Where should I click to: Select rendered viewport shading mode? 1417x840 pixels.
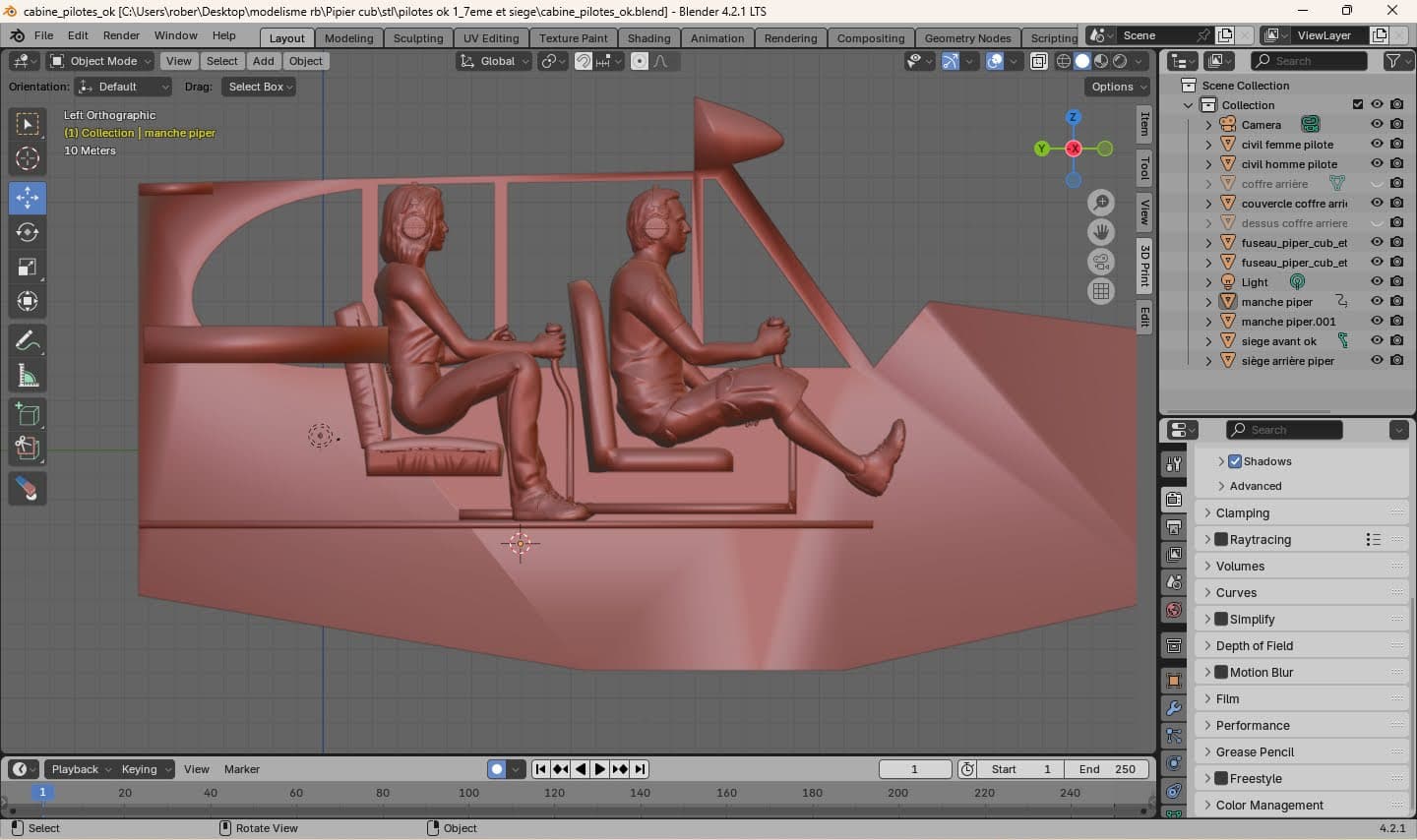pyautogui.click(x=1120, y=61)
